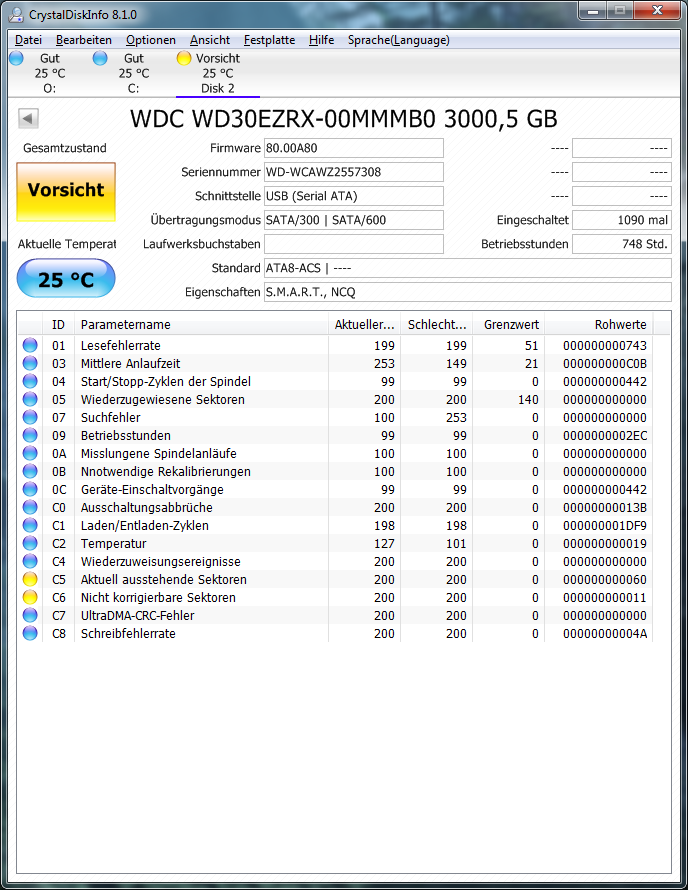Click the yellow icon for Aktuell ausstehende Sektoren
This screenshot has width=688, height=890.
coord(30,579)
